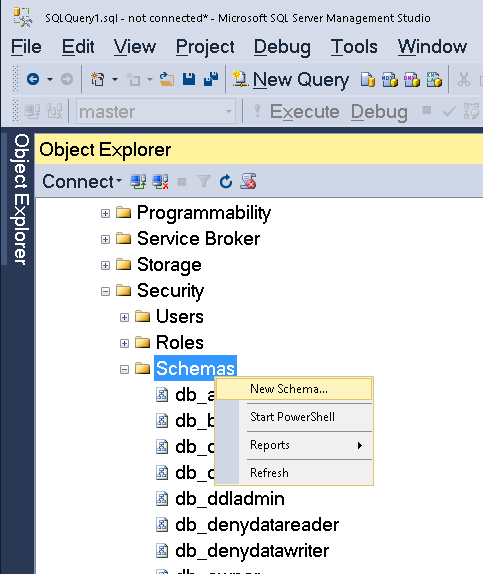
Task: Click the New Query button
Action: coord(290,80)
